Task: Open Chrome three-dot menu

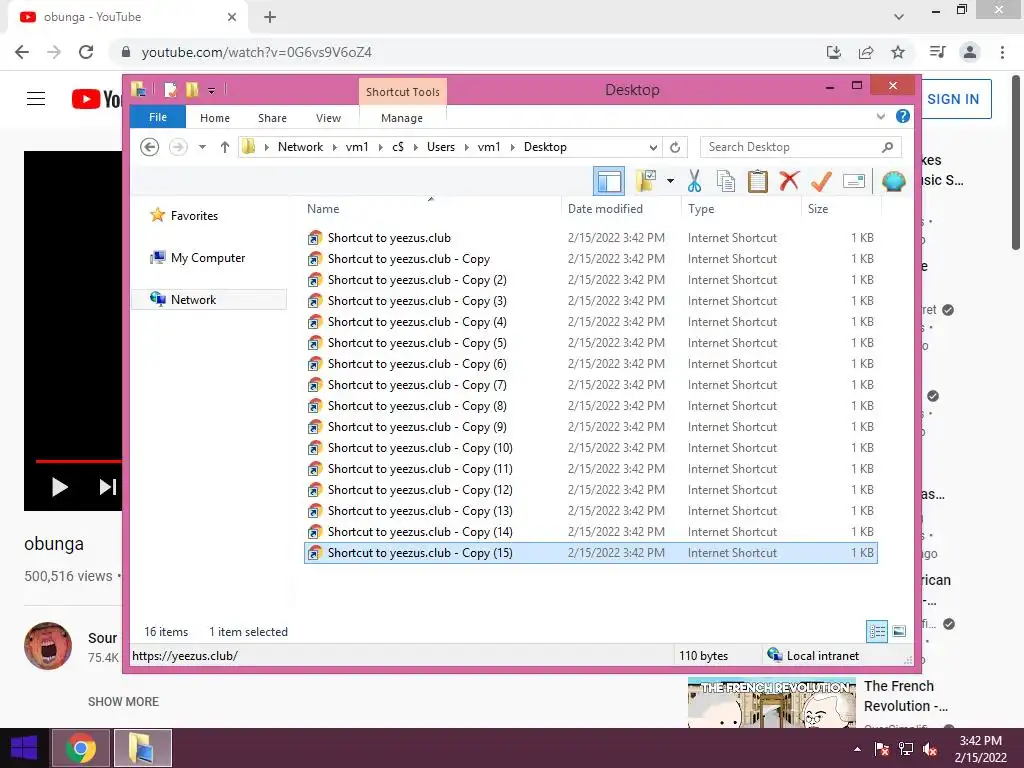Action: [1002, 52]
